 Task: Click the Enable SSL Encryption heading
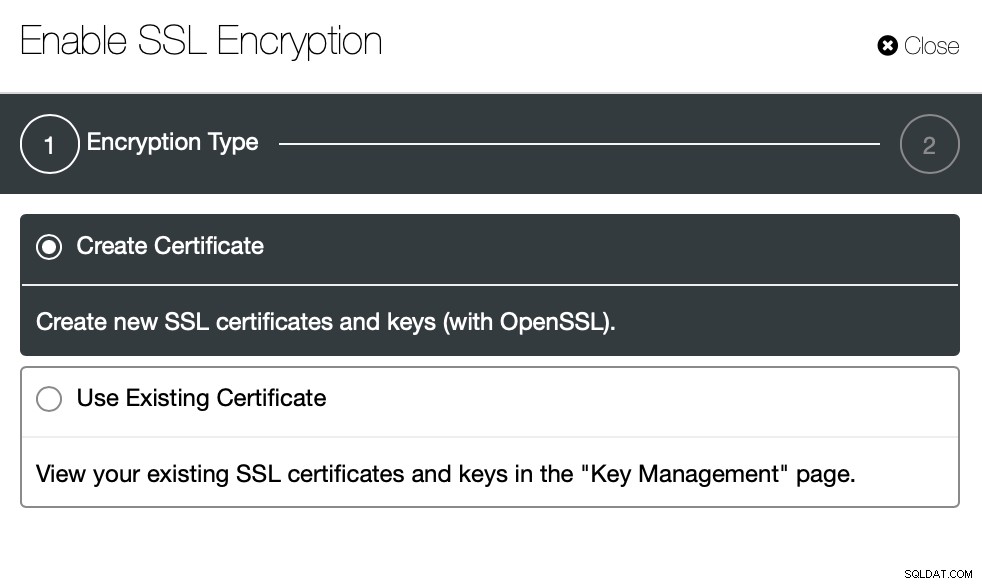pyautogui.click(x=201, y=41)
